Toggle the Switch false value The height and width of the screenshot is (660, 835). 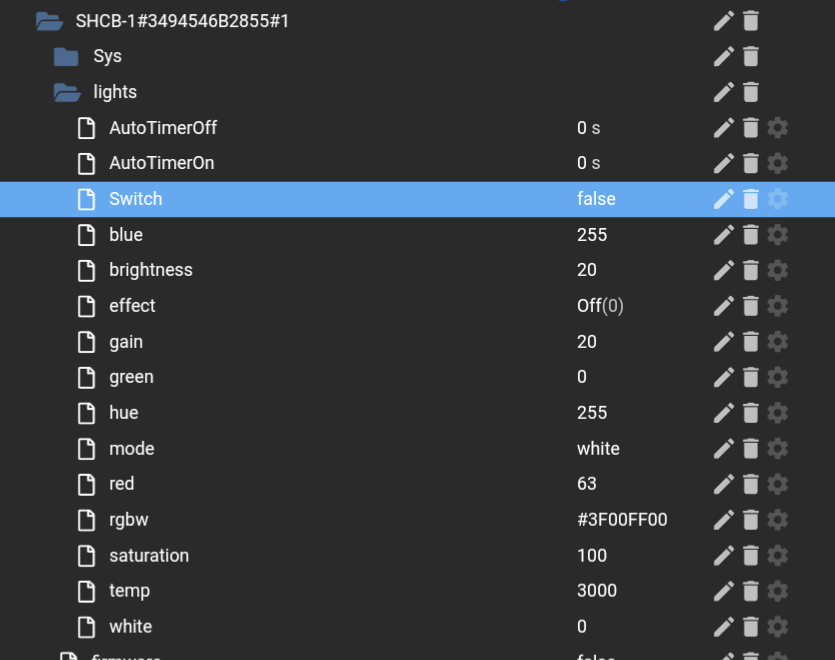point(596,199)
